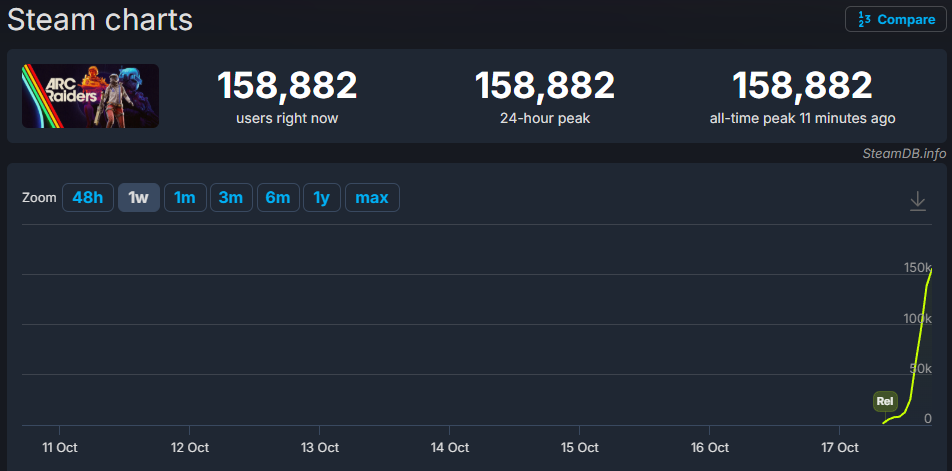Click the 17 Oct axis label
The width and height of the screenshot is (952, 471).
839,447
